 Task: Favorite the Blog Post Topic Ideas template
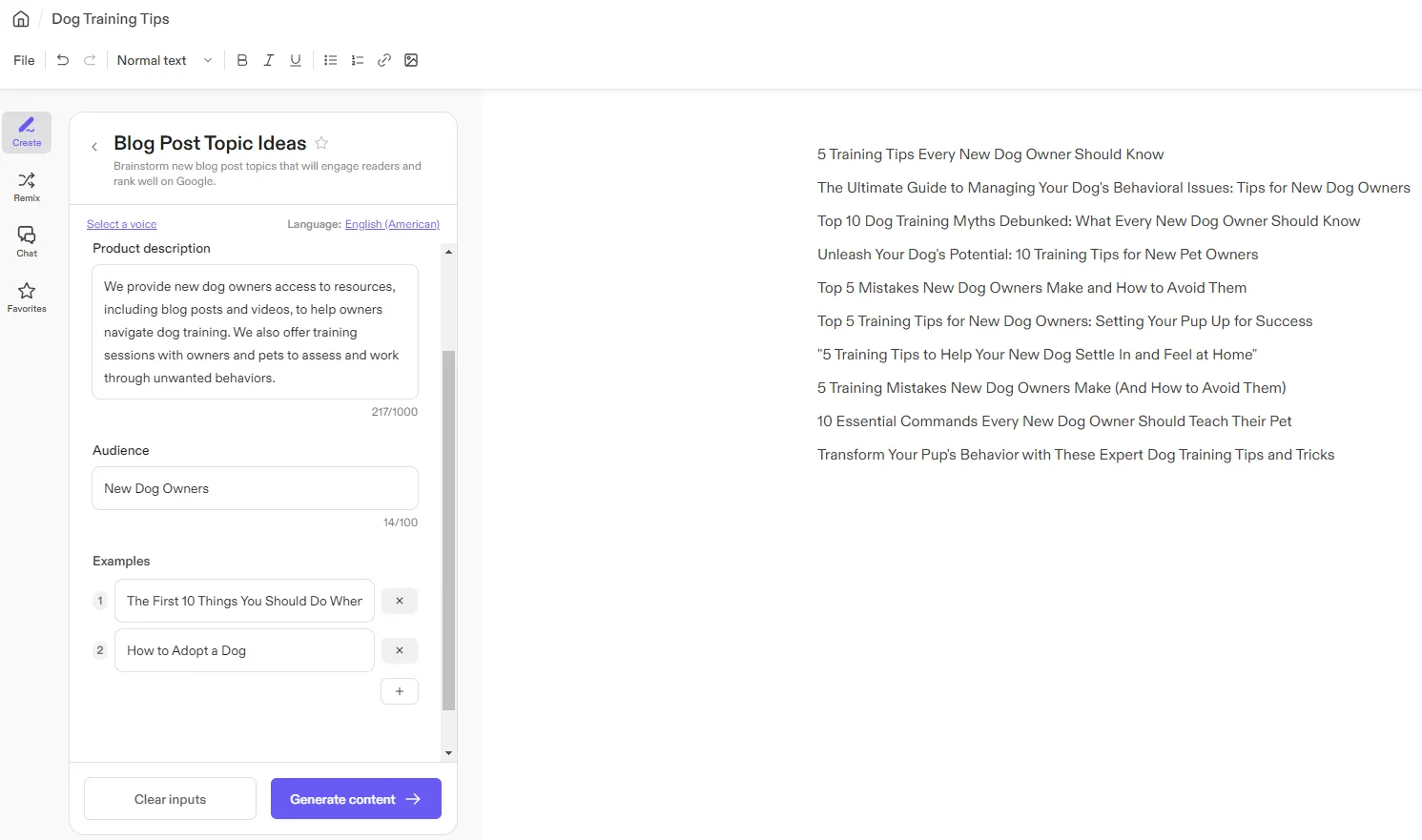[321, 143]
